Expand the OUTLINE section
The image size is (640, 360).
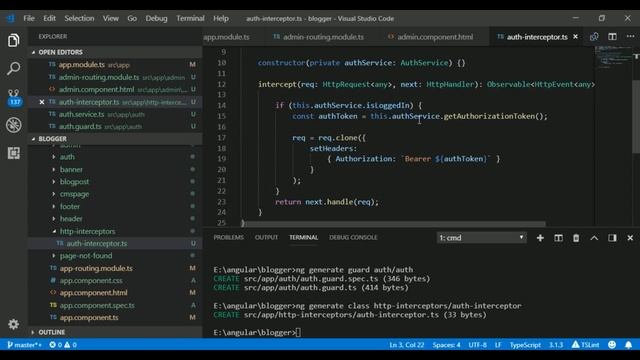pos(115,332)
